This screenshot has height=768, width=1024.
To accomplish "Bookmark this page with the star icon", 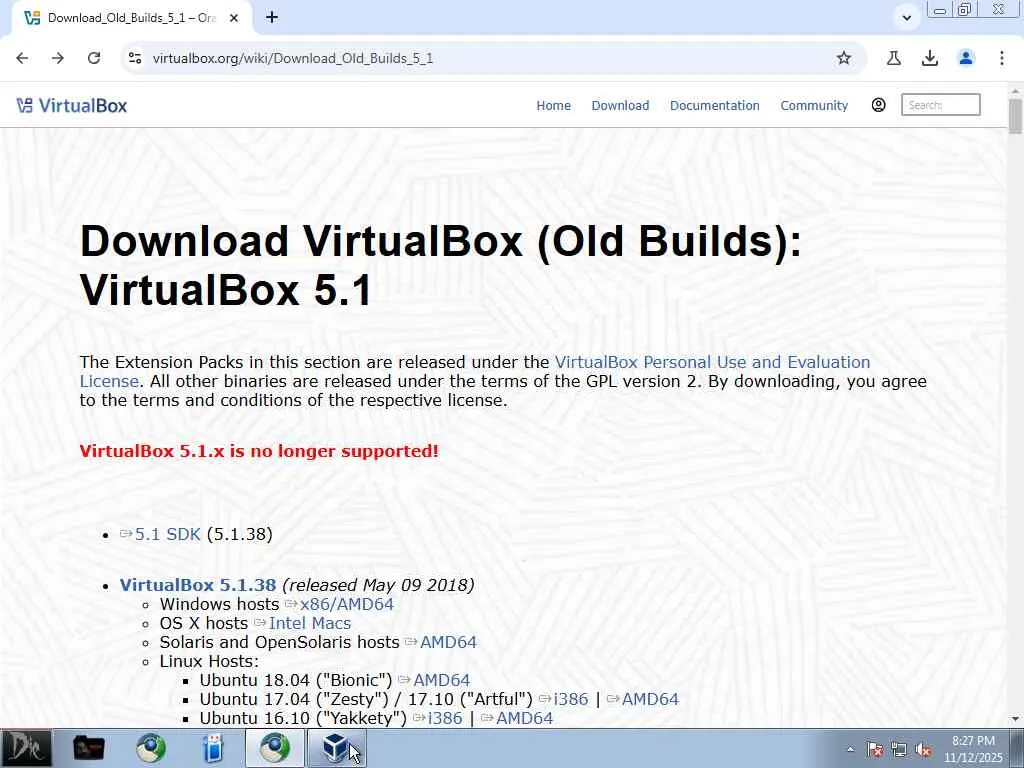I will tap(844, 58).
